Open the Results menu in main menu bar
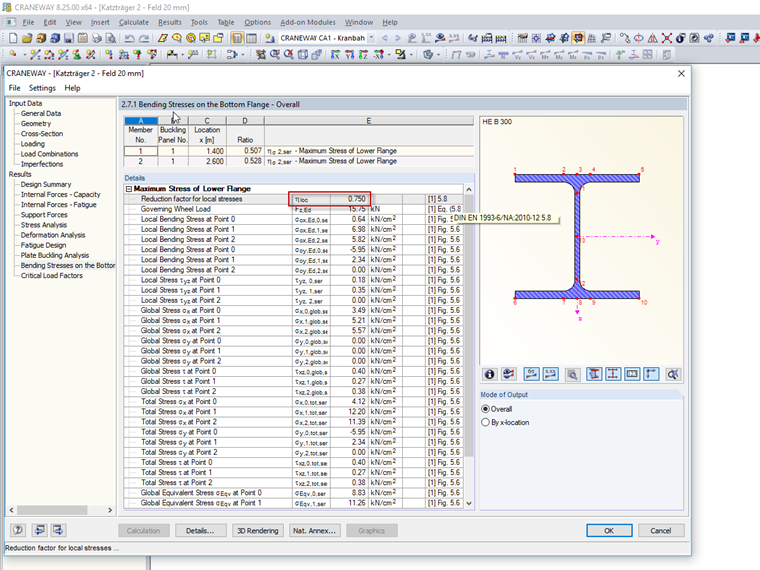Image resolution: width=760 pixels, height=570 pixels. 170,22
